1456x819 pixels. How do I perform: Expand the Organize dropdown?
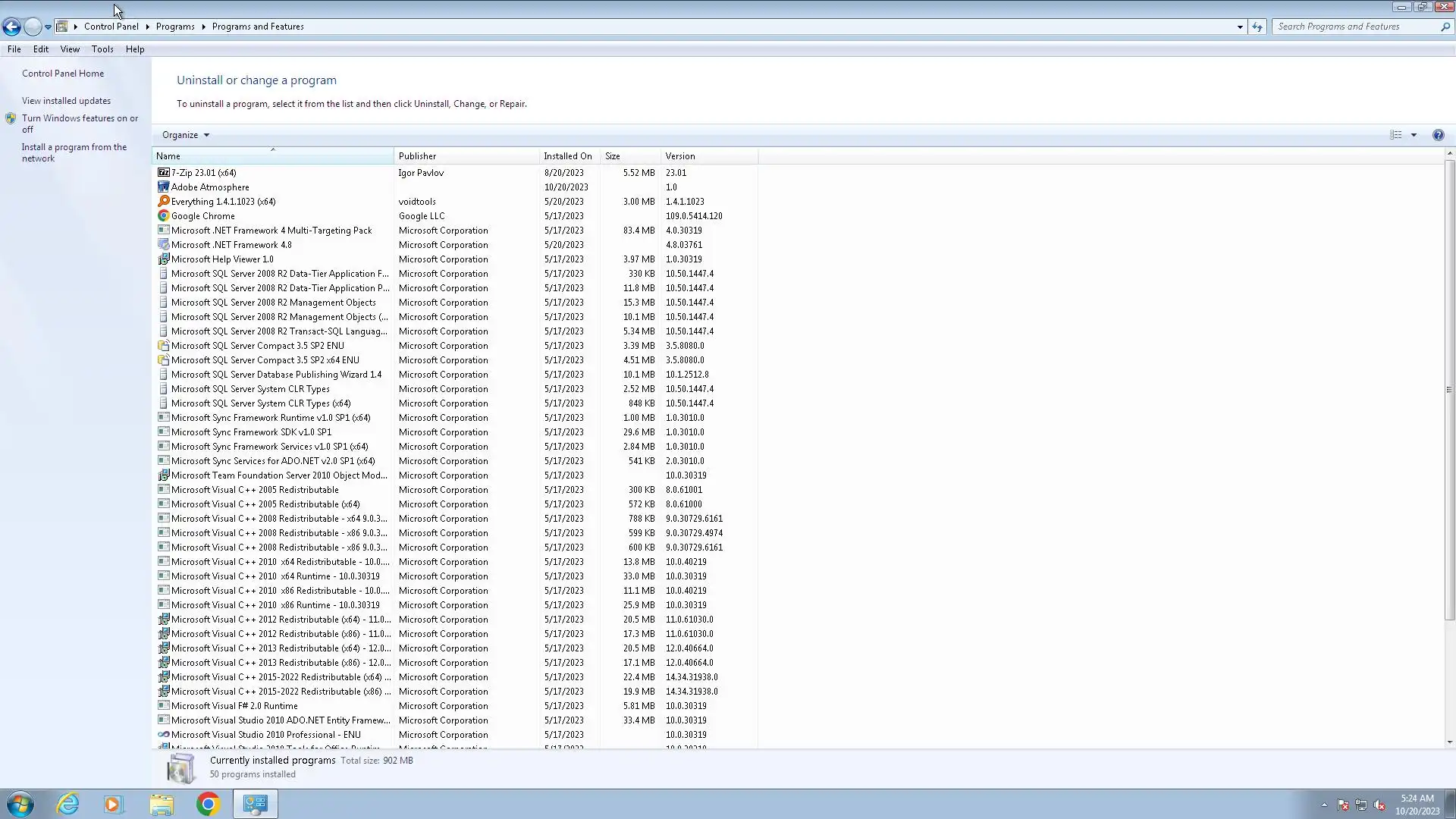pyautogui.click(x=185, y=135)
